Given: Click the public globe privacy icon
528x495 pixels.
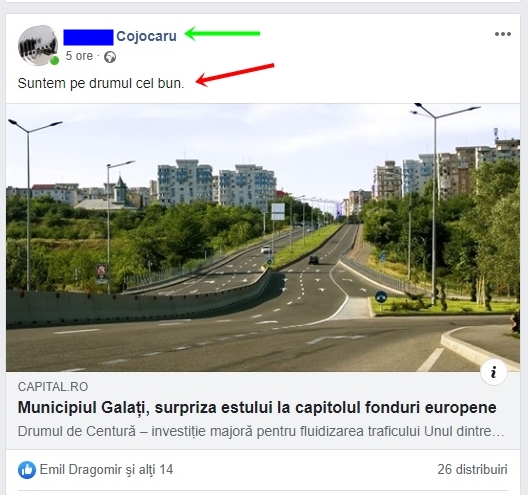Looking at the screenshot, I should coord(110,57).
